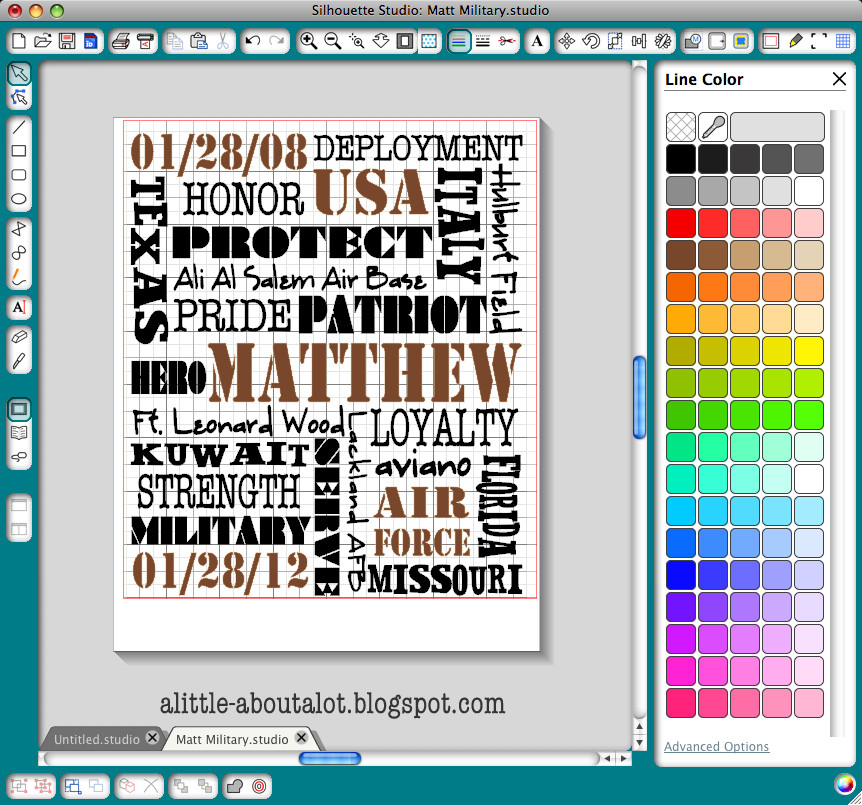Fit page to window icon
Image resolution: width=862 pixels, height=805 pixels.
[x=405, y=41]
